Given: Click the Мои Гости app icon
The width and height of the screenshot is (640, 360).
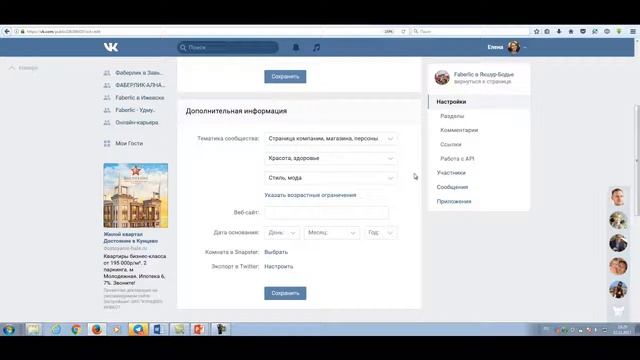Looking at the screenshot, I should click(107, 143).
